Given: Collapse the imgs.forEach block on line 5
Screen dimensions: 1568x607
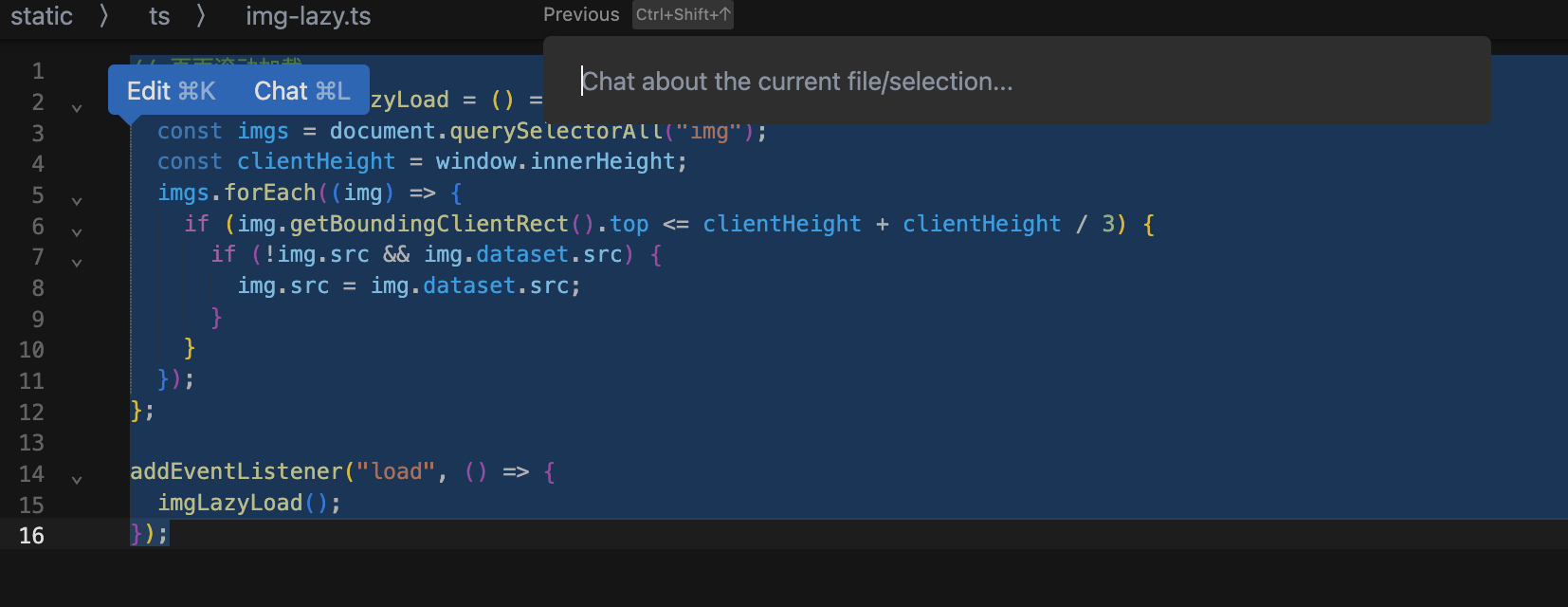Looking at the screenshot, I should tap(77, 201).
